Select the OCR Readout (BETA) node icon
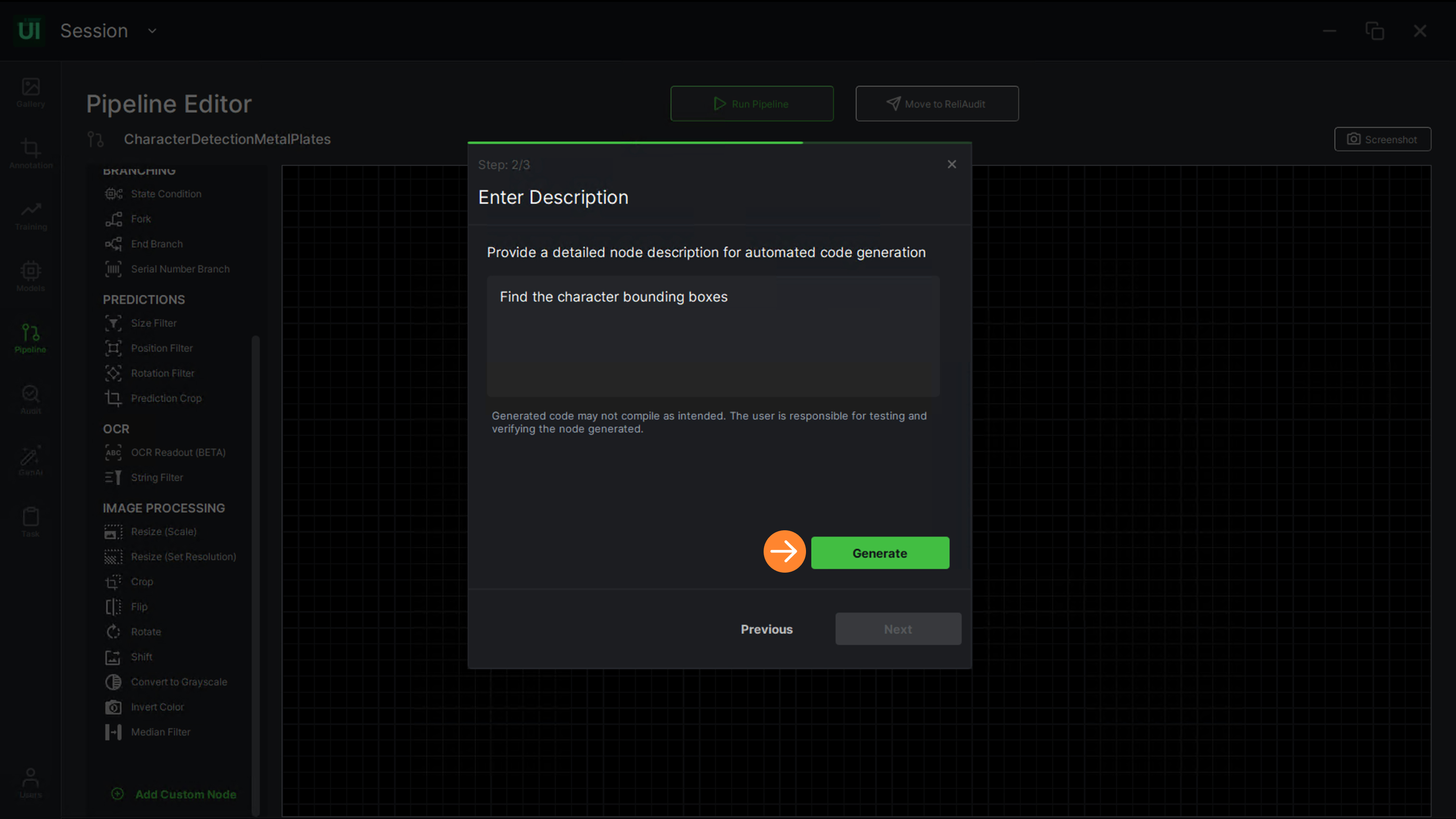 tap(114, 452)
